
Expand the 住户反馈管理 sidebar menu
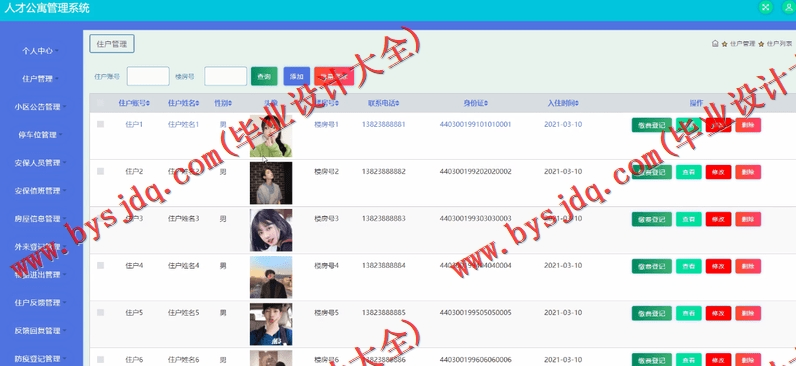pyautogui.click(x=40, y=303)
